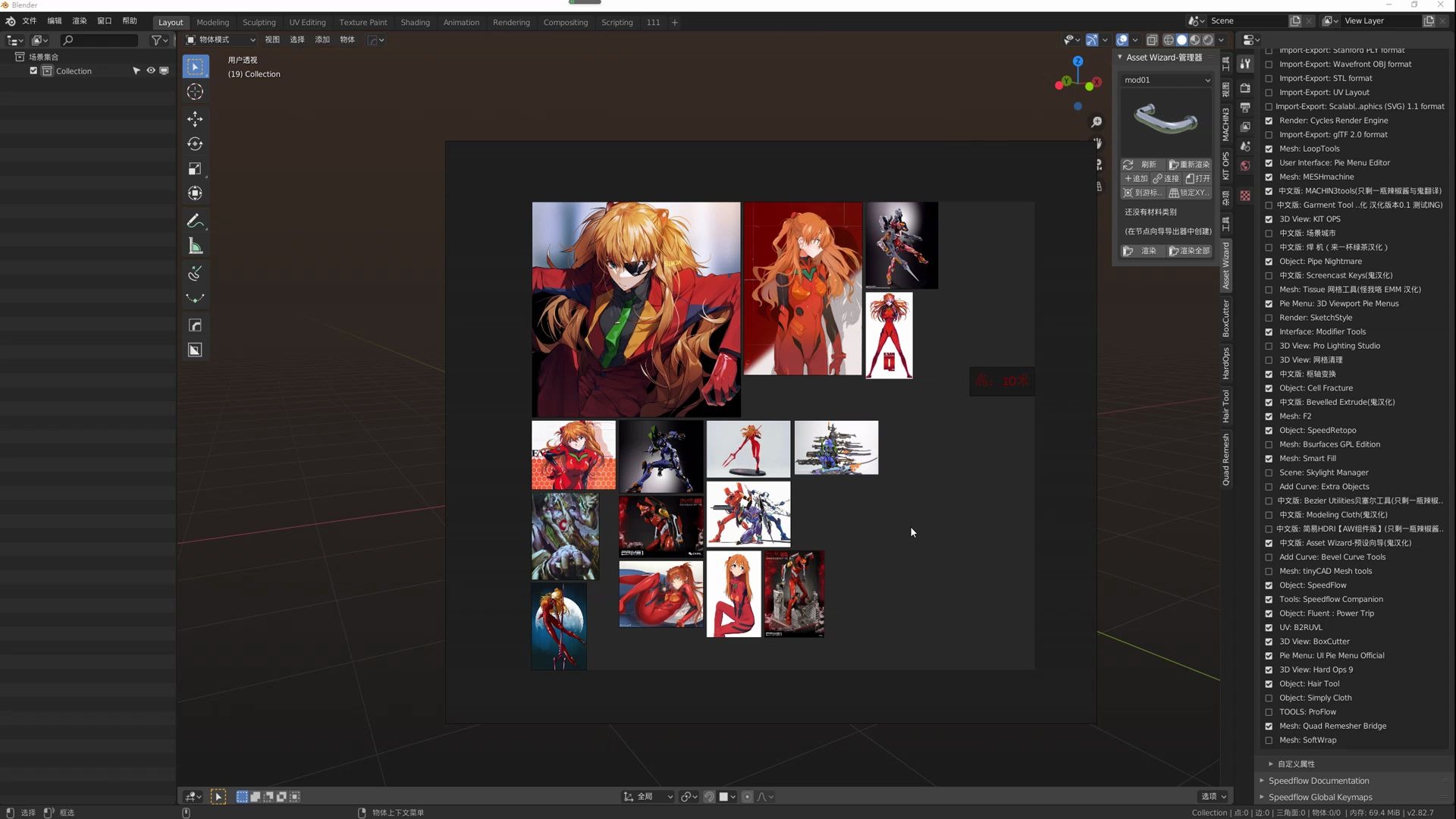The width and height of the screenshot is (1456, 819).
Task: Select the Scale tool
Action: coord(195,168)
